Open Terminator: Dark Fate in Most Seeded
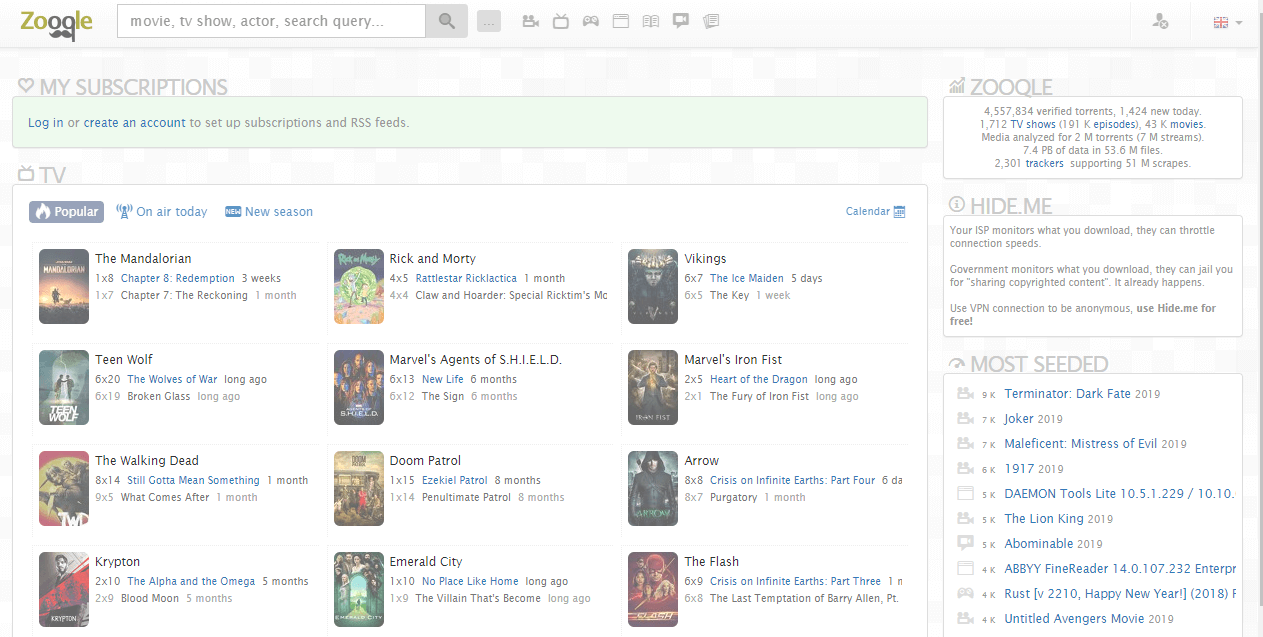 click(x=1068, y=394)
